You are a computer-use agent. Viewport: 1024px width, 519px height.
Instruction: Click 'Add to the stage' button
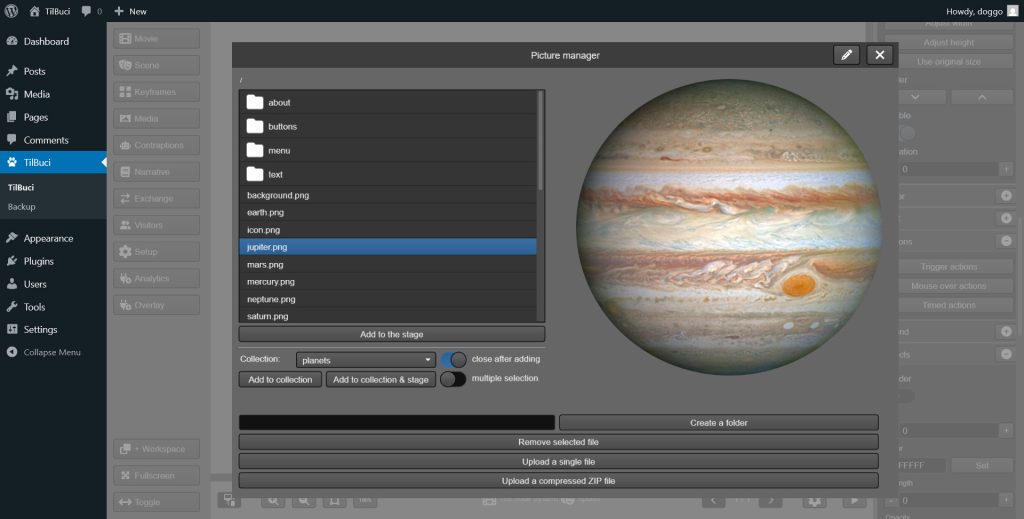(391, 334)
